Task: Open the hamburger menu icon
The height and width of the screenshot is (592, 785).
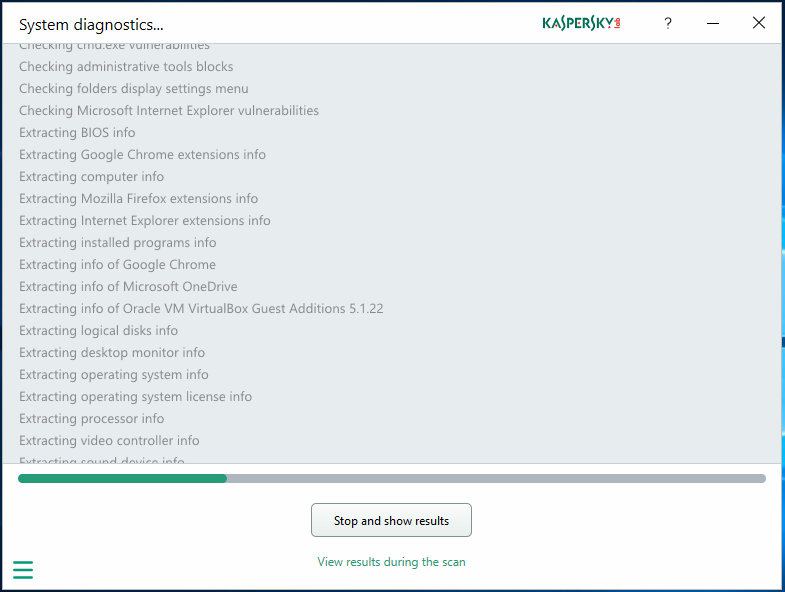Action: (x=23, y=570)
